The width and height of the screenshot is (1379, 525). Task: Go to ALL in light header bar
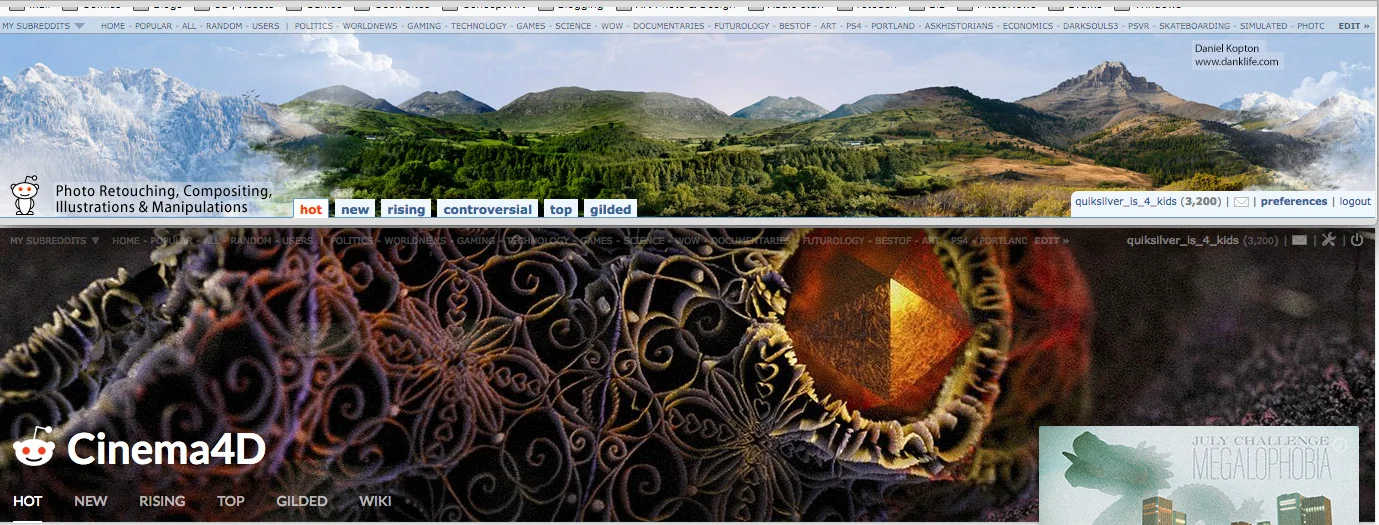[191, 26]
